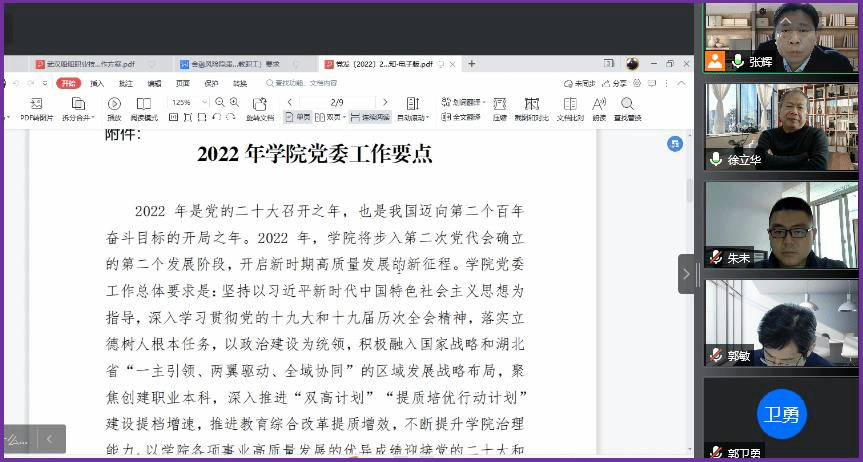
Task: Click the 旋转文档 rotate document icon
Action: [259, 104]
